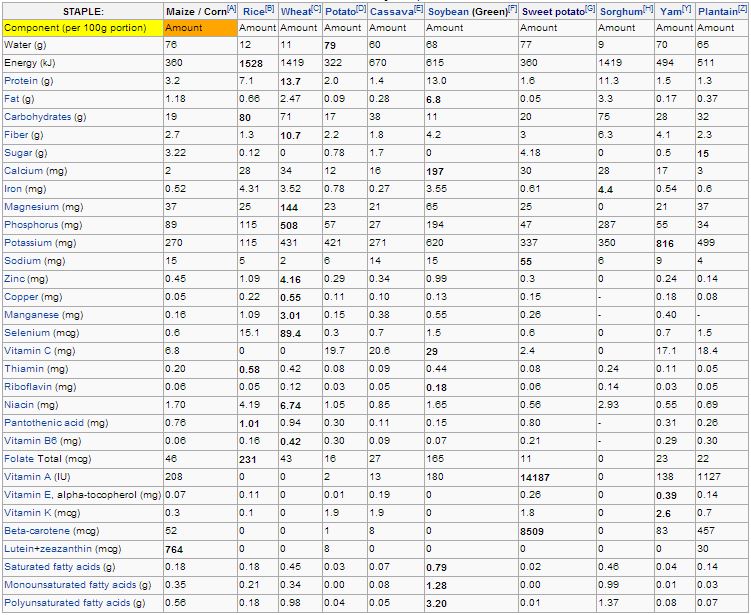Open the Niacin row link
Viewport: 751px width, 615px height.
click(x=19, y=405)
